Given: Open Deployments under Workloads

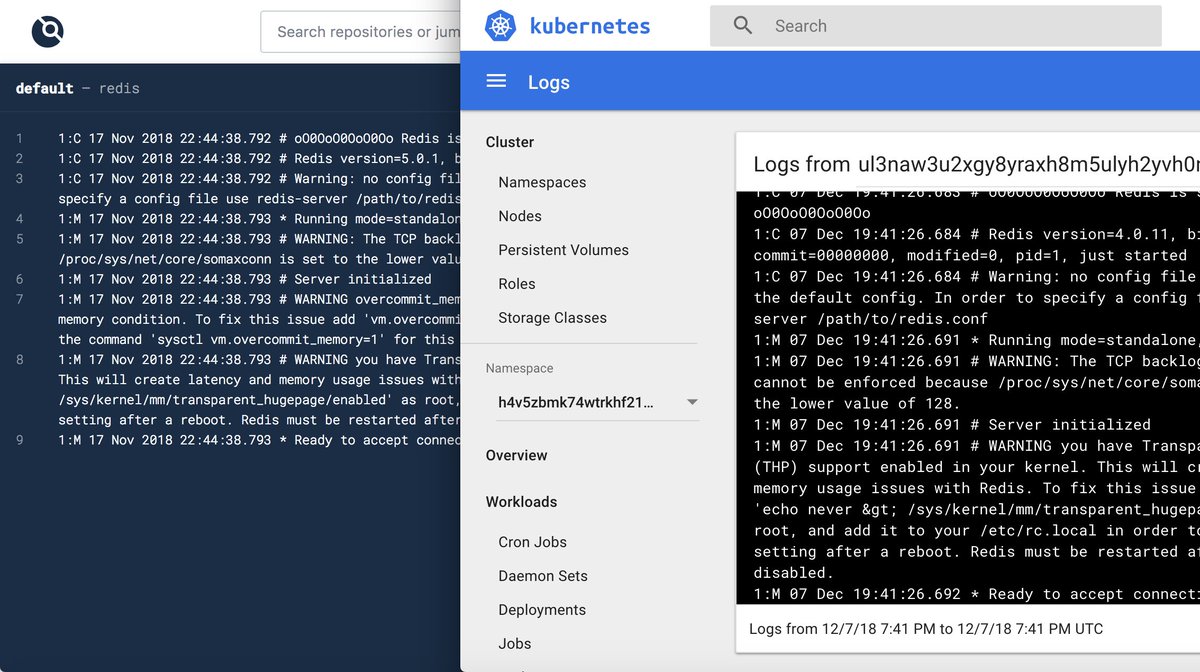Looking at the screenshot, I should (541, 609).
